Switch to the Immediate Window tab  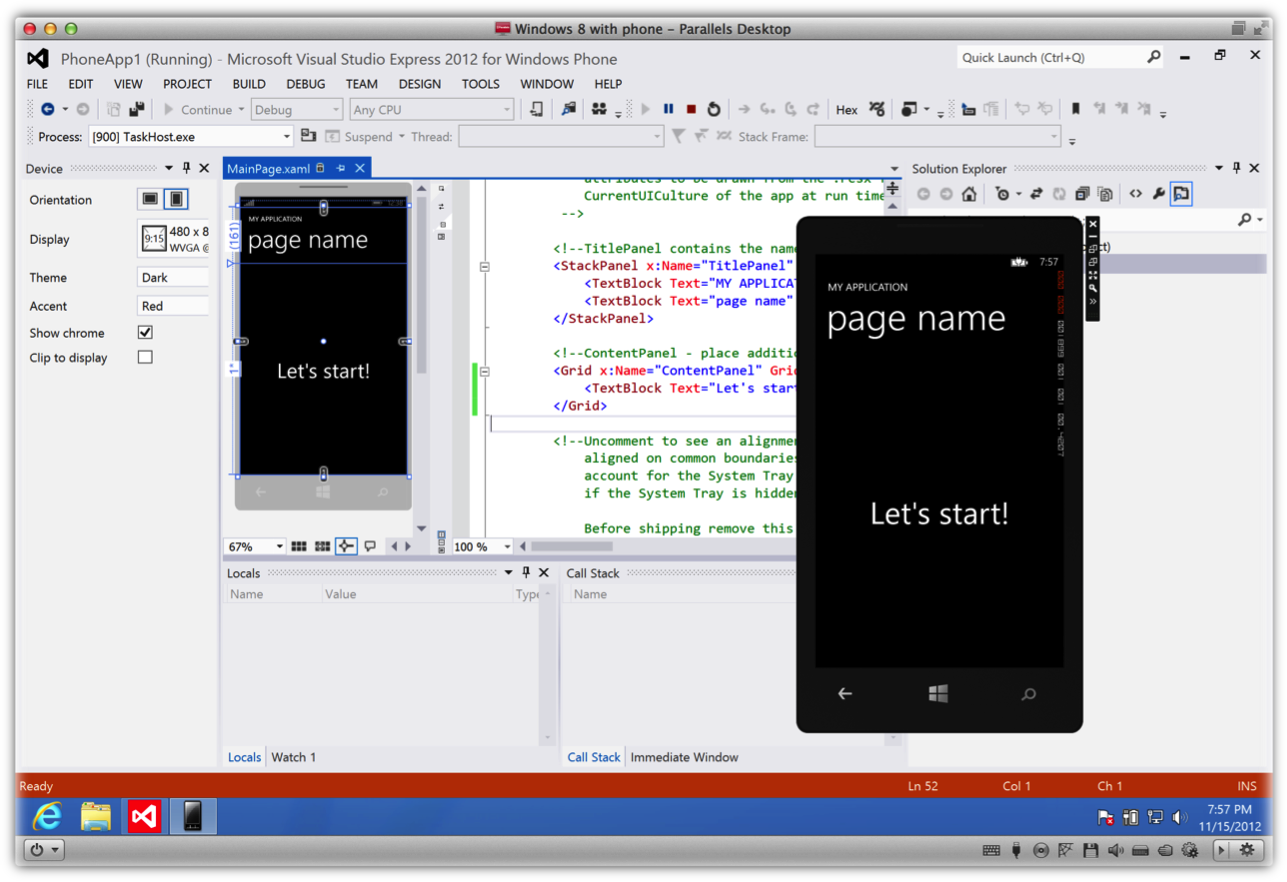(684, 757)
